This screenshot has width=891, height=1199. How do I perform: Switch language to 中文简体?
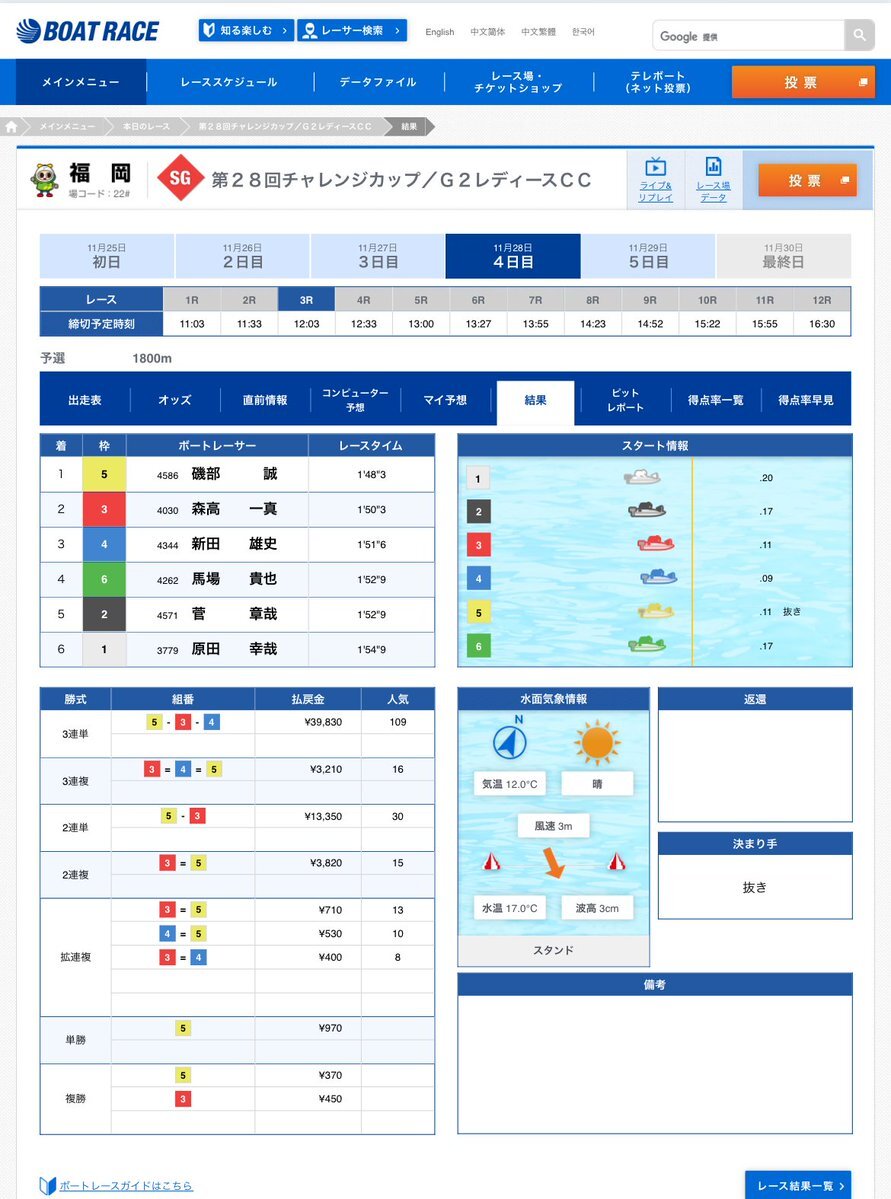[x=487, y=32]
